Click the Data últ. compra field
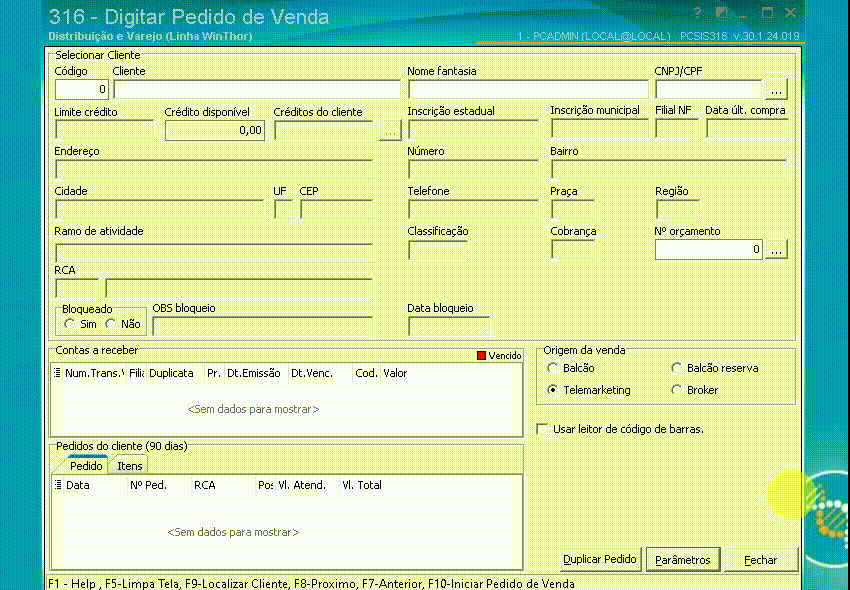 point(747,130)
